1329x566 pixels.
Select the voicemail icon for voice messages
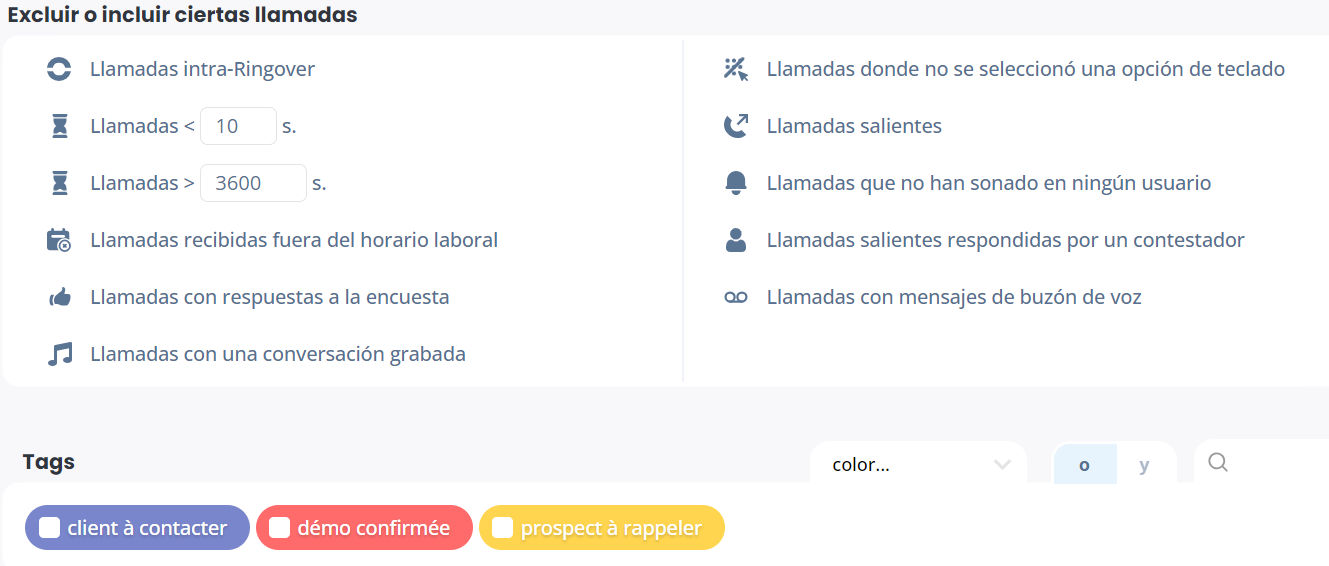tap(736, 297)
